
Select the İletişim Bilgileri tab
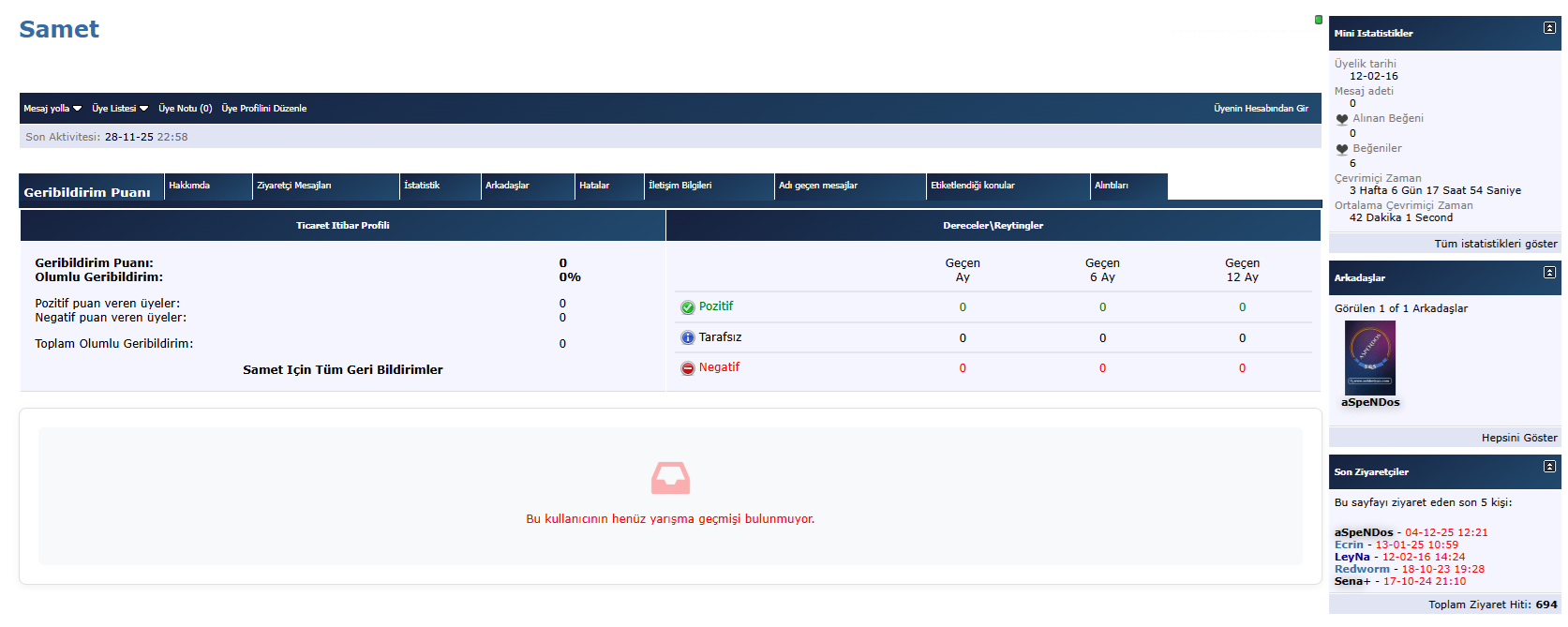tap(679, 186)
